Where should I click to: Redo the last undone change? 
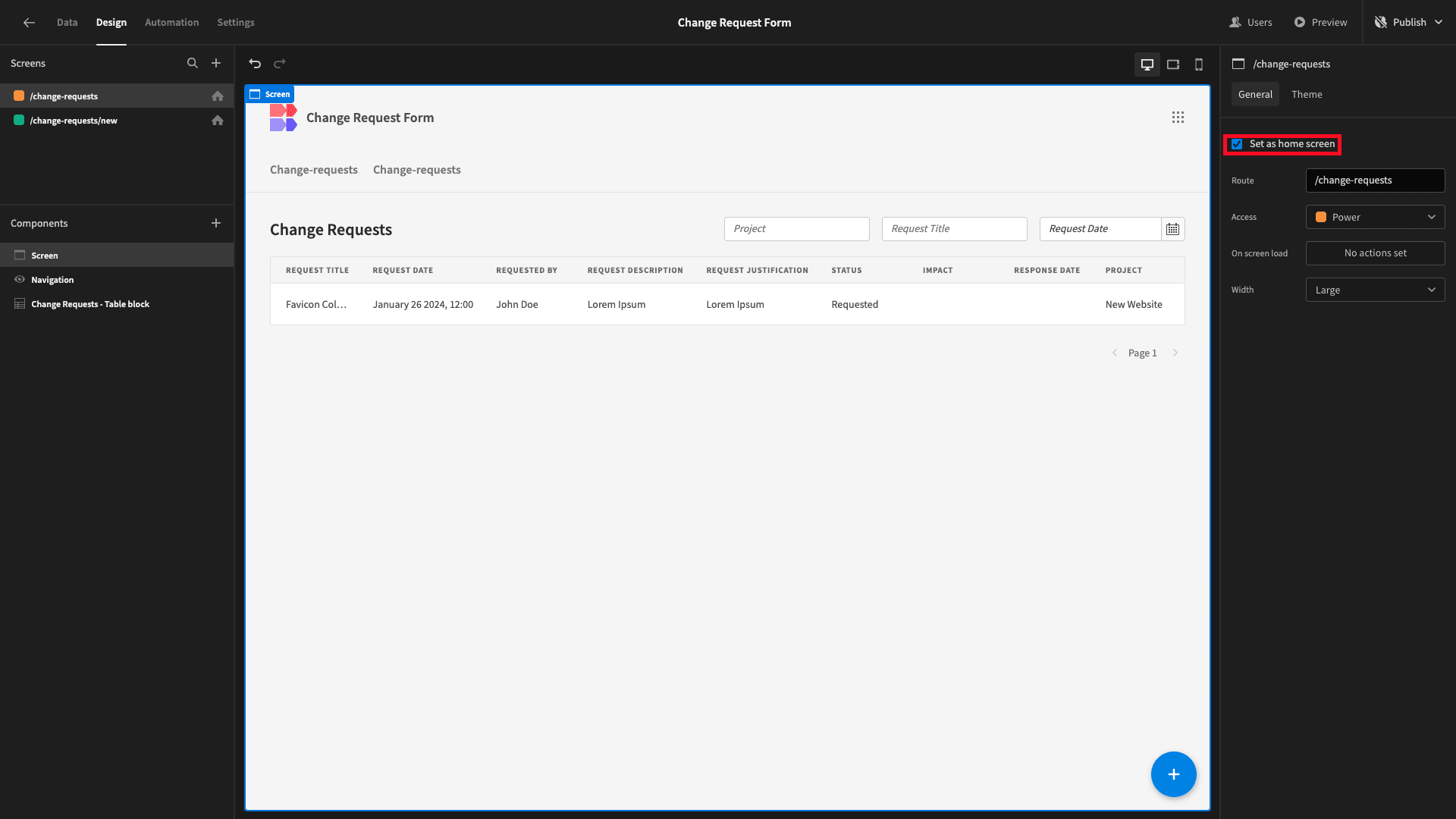coord(280,64)
